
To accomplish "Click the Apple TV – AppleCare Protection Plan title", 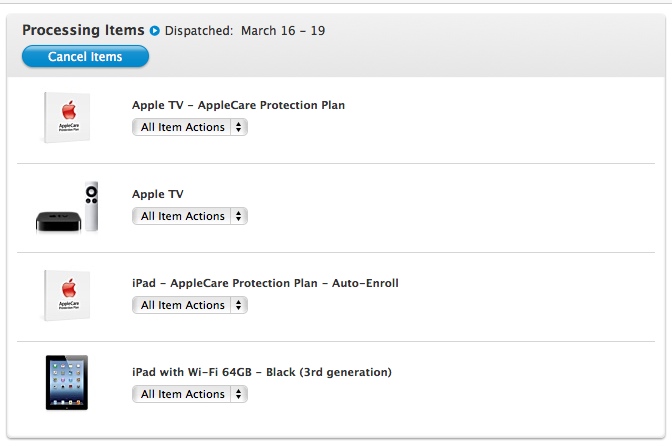I will pos(238,105).
